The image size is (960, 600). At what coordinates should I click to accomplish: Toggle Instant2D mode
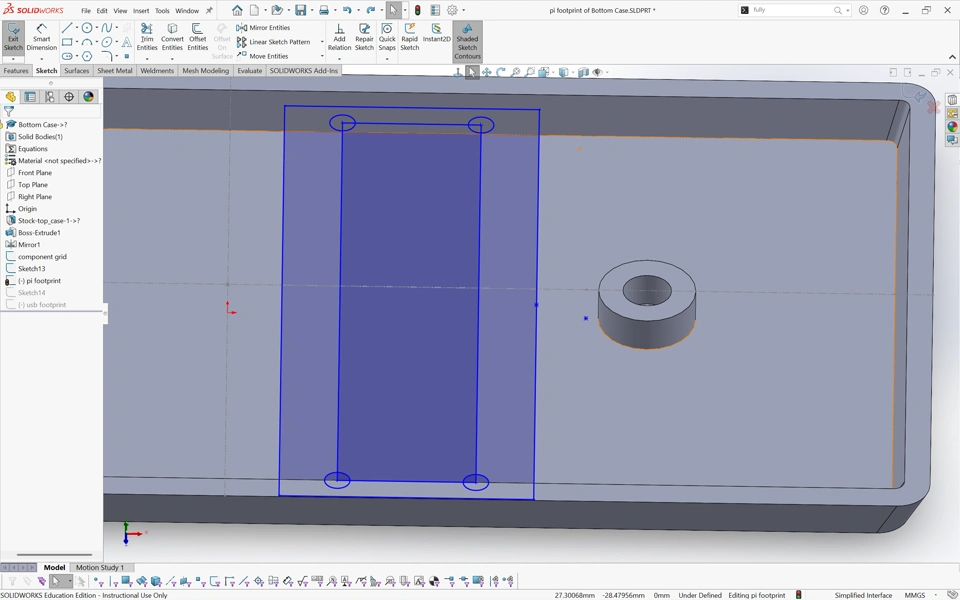click(x=436, y=34)
